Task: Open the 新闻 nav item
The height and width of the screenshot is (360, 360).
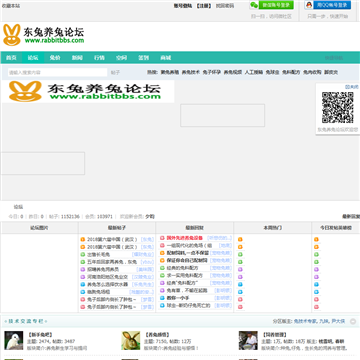Action: (x=77, y=58)
